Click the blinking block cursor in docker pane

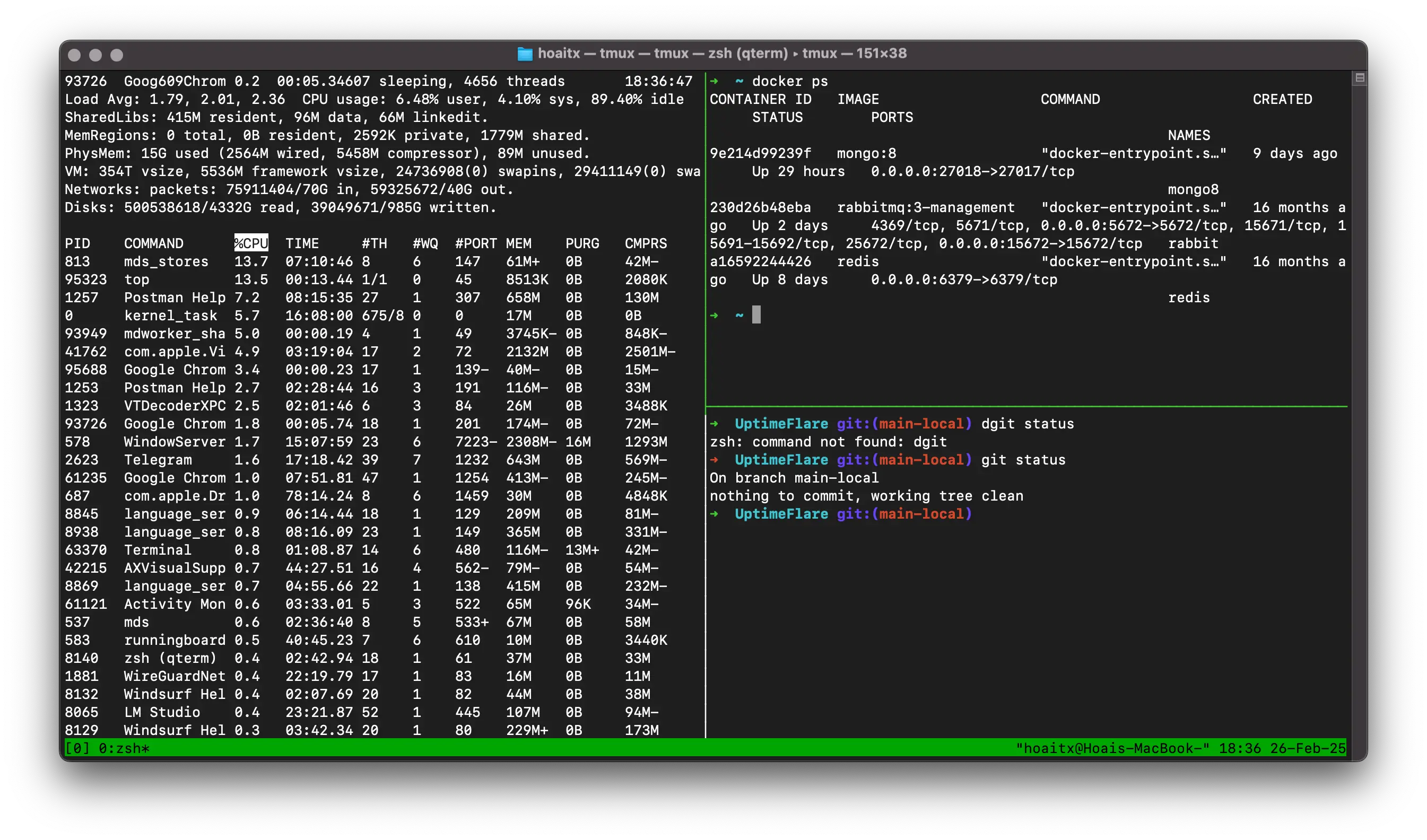756,314
